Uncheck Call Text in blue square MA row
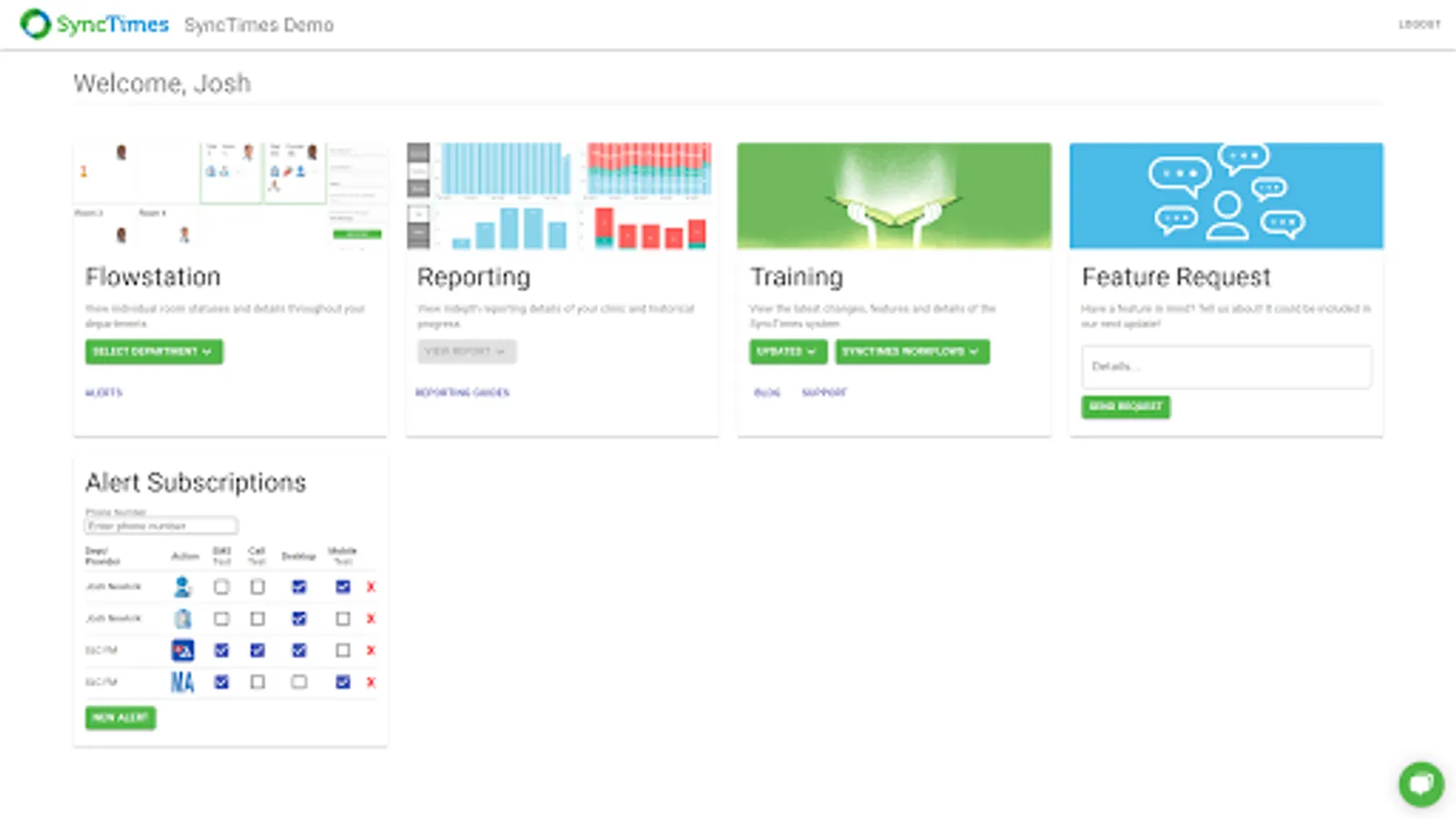 coord(258,651)
